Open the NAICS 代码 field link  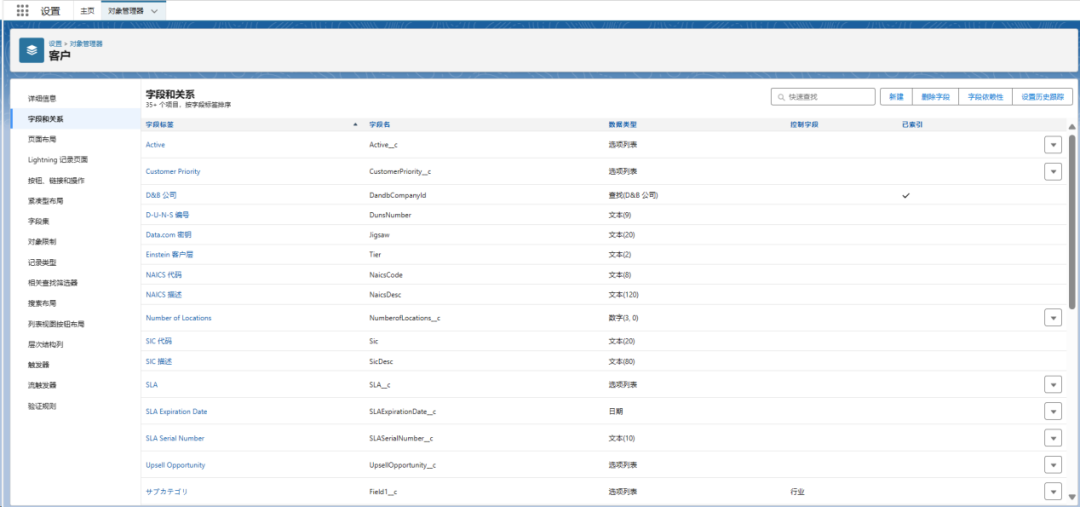point(164,275)
